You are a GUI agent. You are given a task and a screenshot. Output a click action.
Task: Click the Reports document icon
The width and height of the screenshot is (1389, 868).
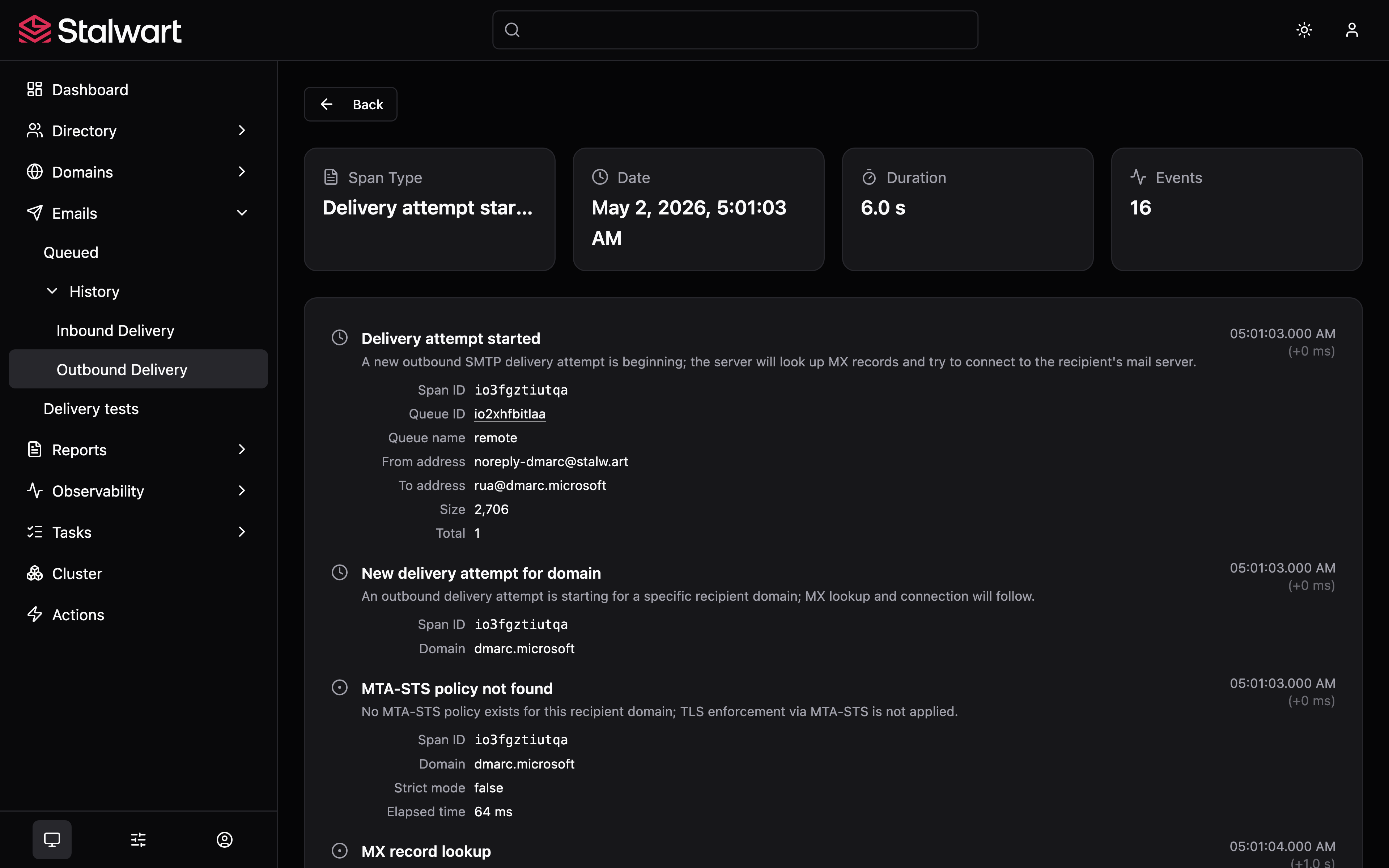pyautogui.click(x=34, y=450)
